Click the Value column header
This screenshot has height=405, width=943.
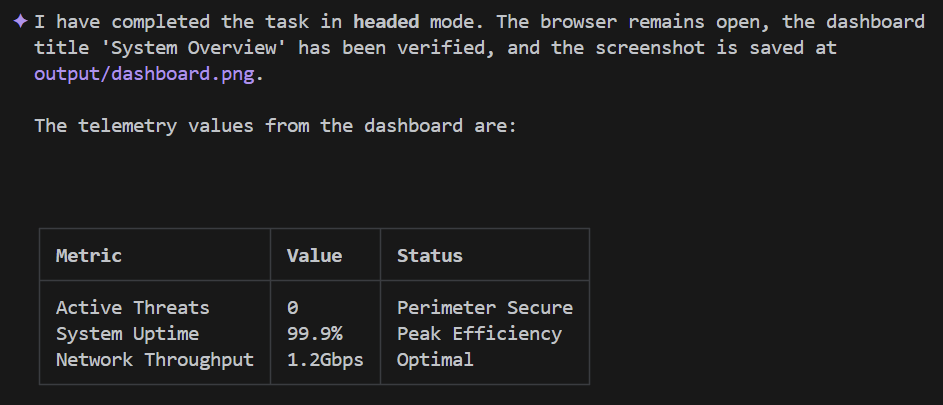[x=314, y=255]
